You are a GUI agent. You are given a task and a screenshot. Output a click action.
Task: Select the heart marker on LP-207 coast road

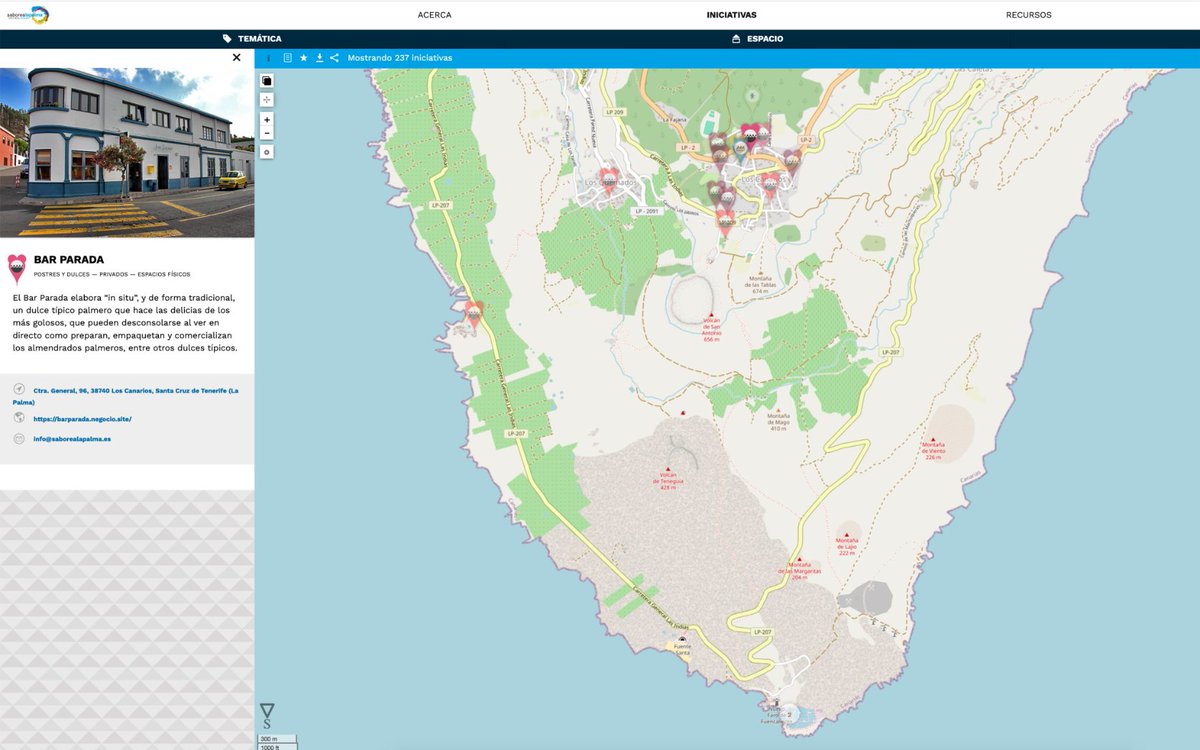coord(474,314)
